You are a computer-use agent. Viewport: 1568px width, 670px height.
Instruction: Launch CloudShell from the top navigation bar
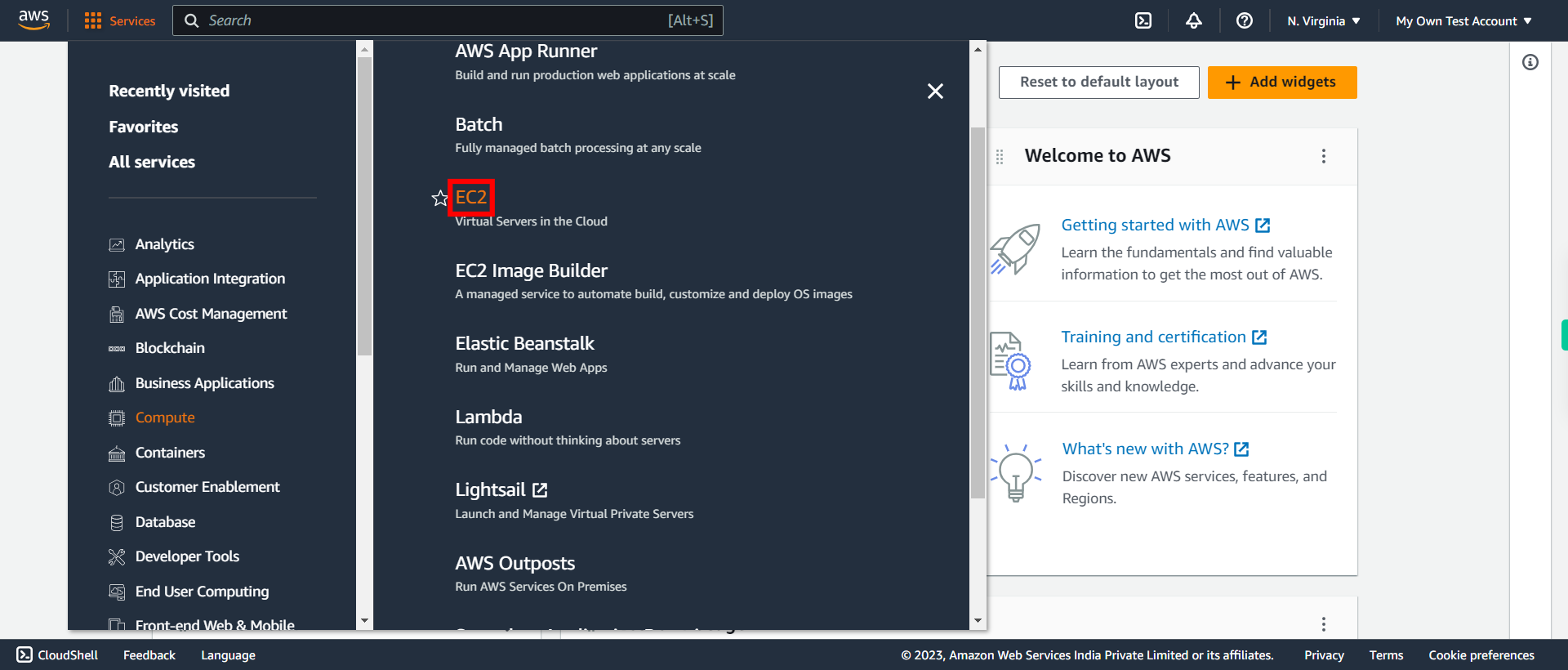(1143, 20)
